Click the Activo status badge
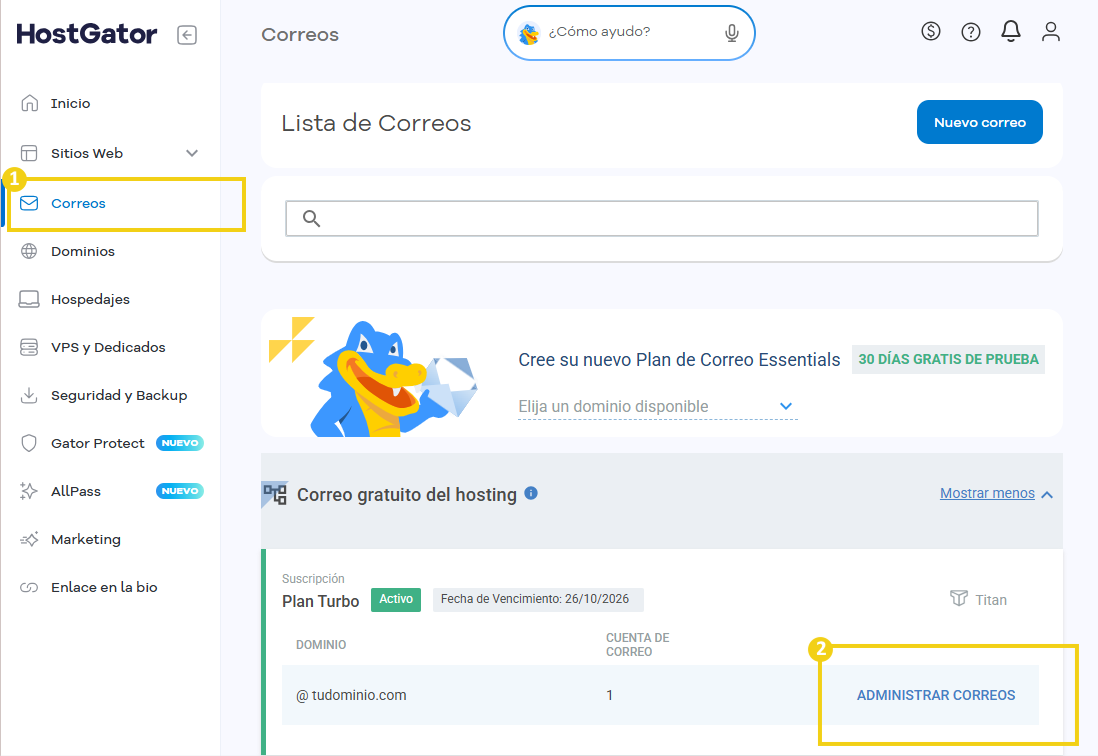This screenshot has width=1098, height=756. pos(396,600)
